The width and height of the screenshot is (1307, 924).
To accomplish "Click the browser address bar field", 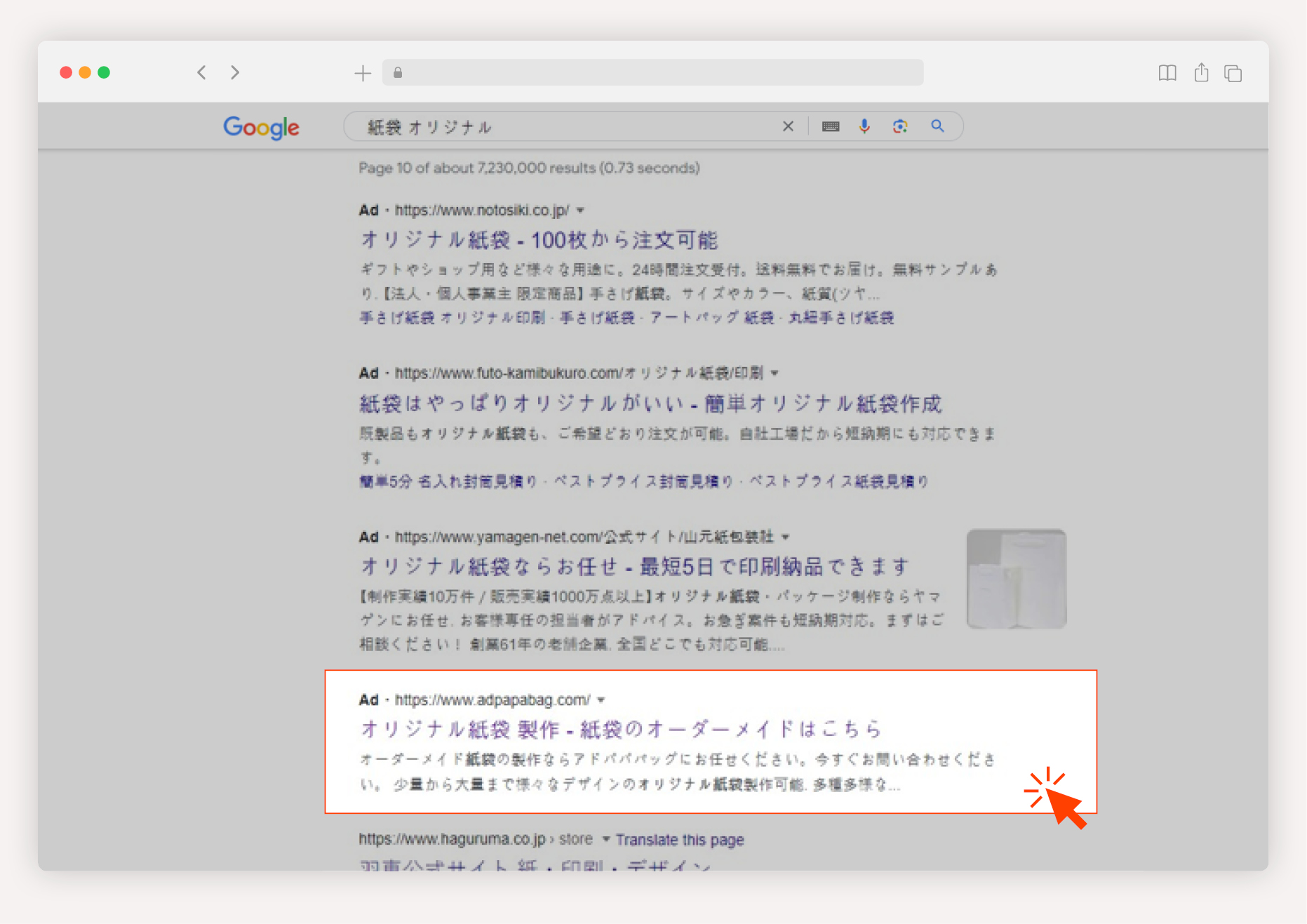I will (x=652, y=72).
